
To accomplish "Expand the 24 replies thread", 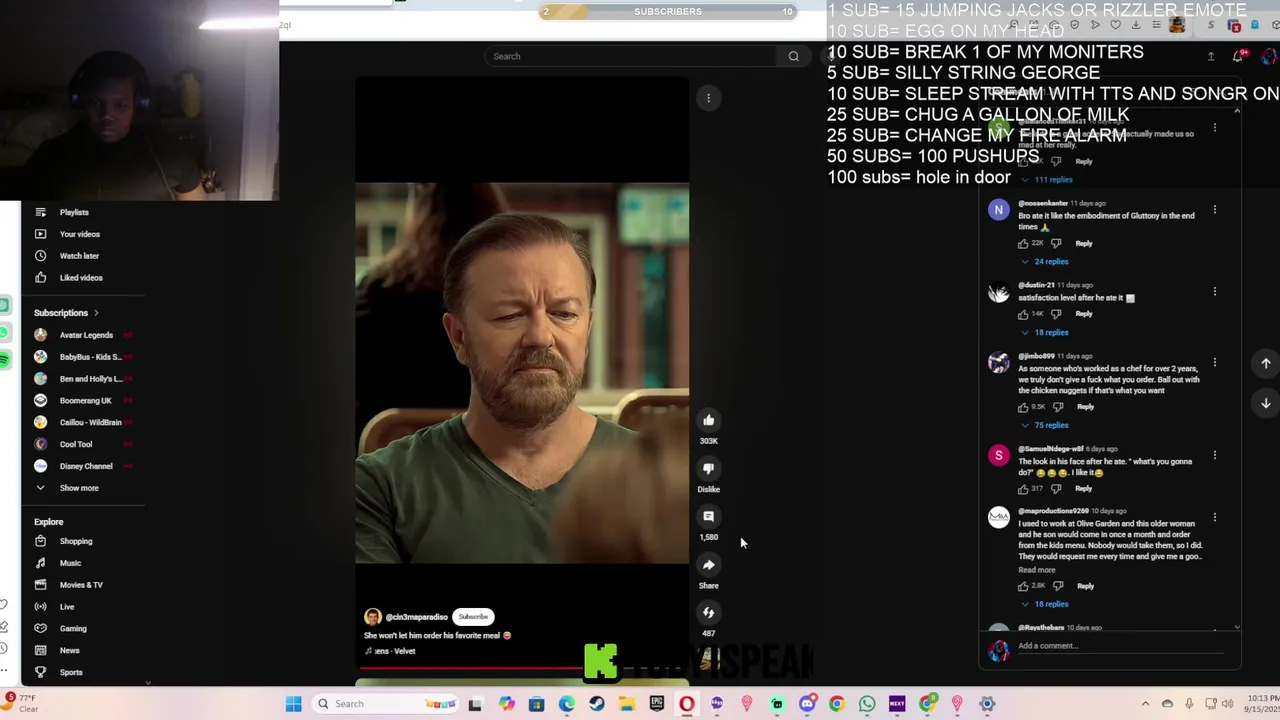I will [1045, 262].
